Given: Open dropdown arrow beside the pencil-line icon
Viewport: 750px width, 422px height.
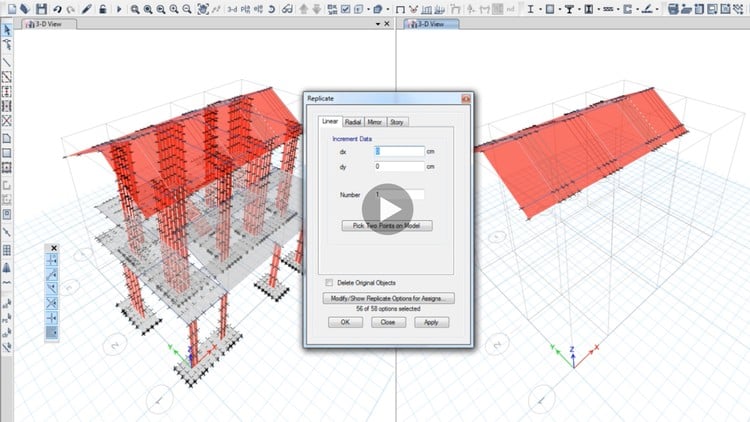Looking at the screenshot, I should (x=656, y=9).
